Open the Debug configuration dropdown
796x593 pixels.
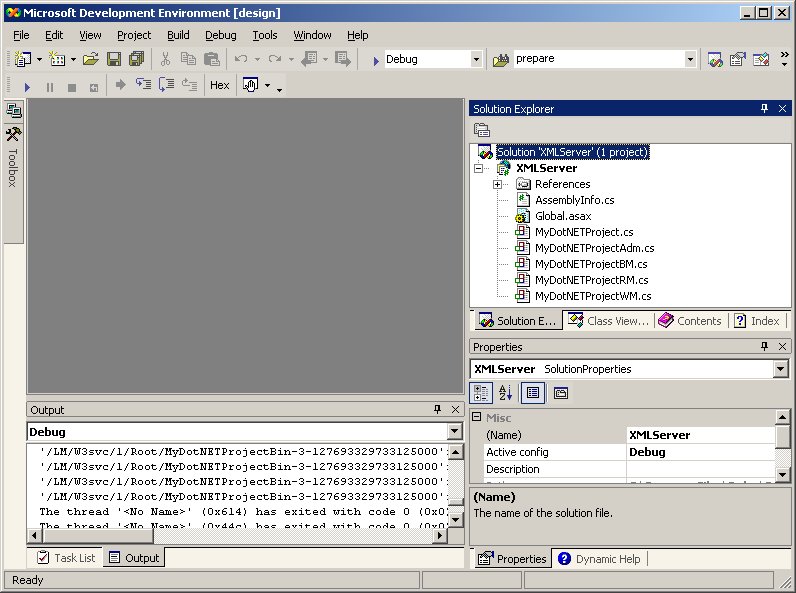pos(476,59)
